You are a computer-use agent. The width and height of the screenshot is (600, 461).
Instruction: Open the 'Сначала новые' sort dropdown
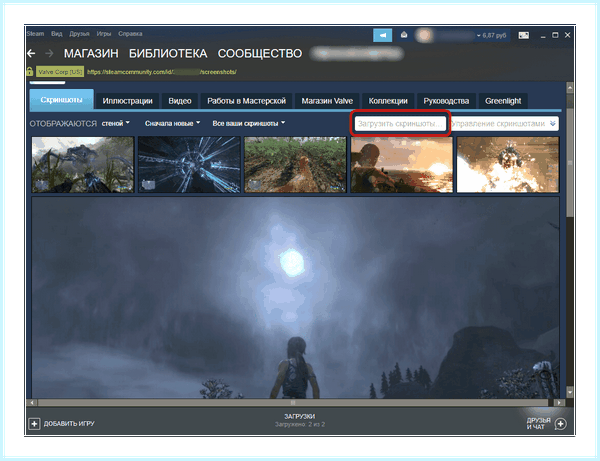tap(172, 123)
